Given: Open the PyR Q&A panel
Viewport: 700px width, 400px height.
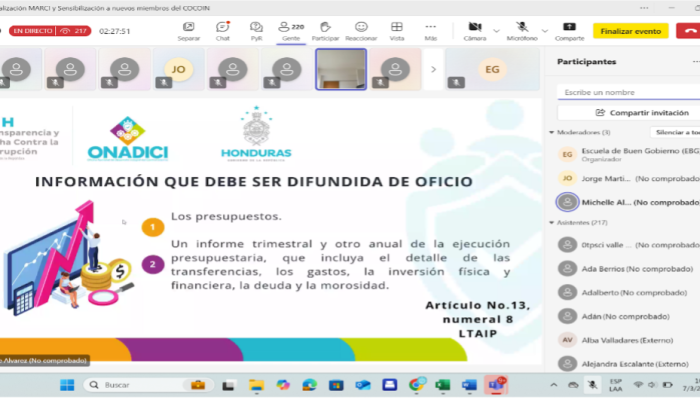Looking at the screenshot, I should pos(256,31).
